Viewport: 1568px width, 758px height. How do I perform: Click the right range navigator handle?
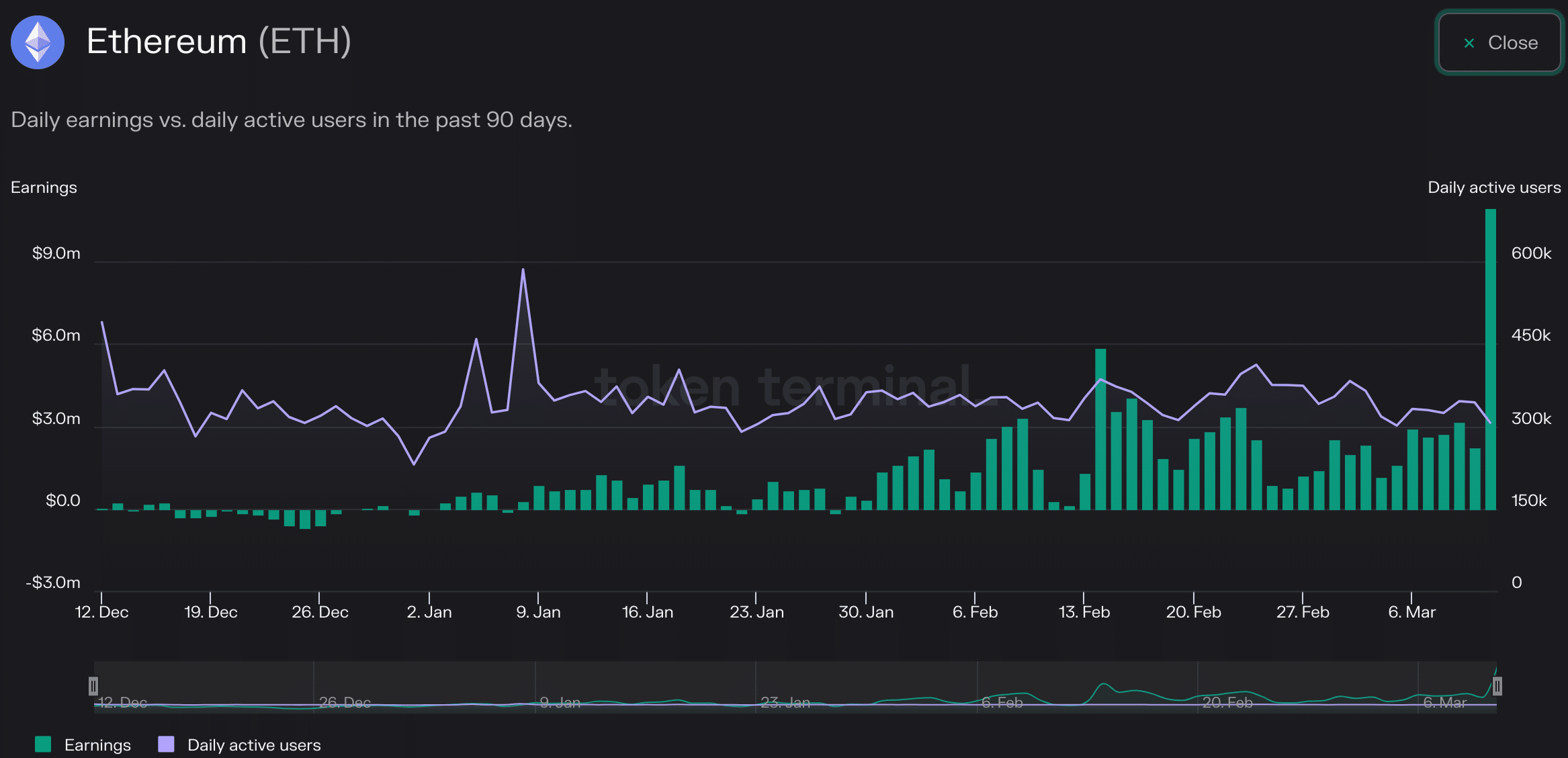point(1497,686)
